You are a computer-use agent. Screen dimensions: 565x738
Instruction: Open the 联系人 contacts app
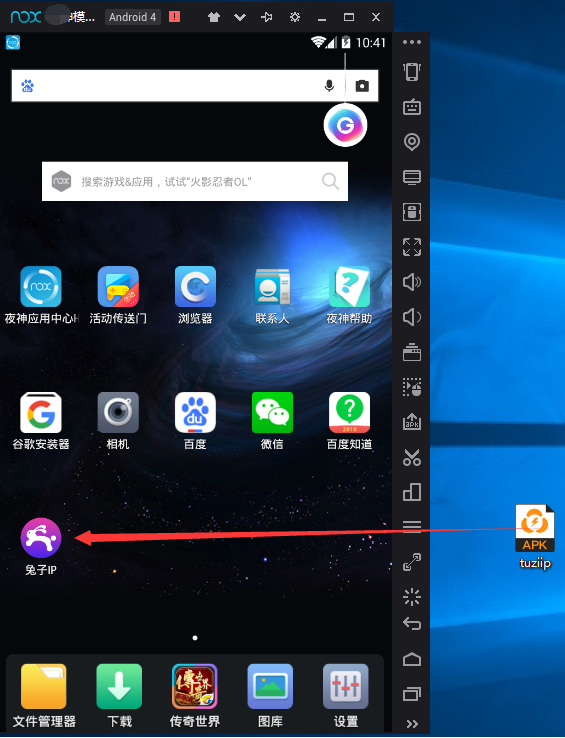272,287
